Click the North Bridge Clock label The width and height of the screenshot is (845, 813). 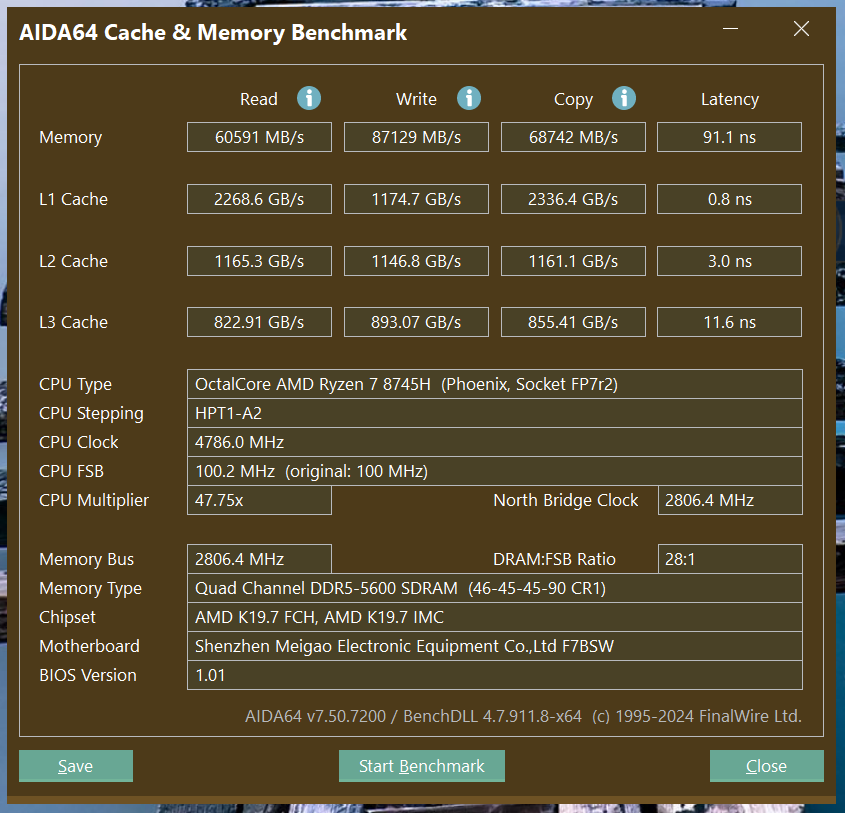pos(566,501)
